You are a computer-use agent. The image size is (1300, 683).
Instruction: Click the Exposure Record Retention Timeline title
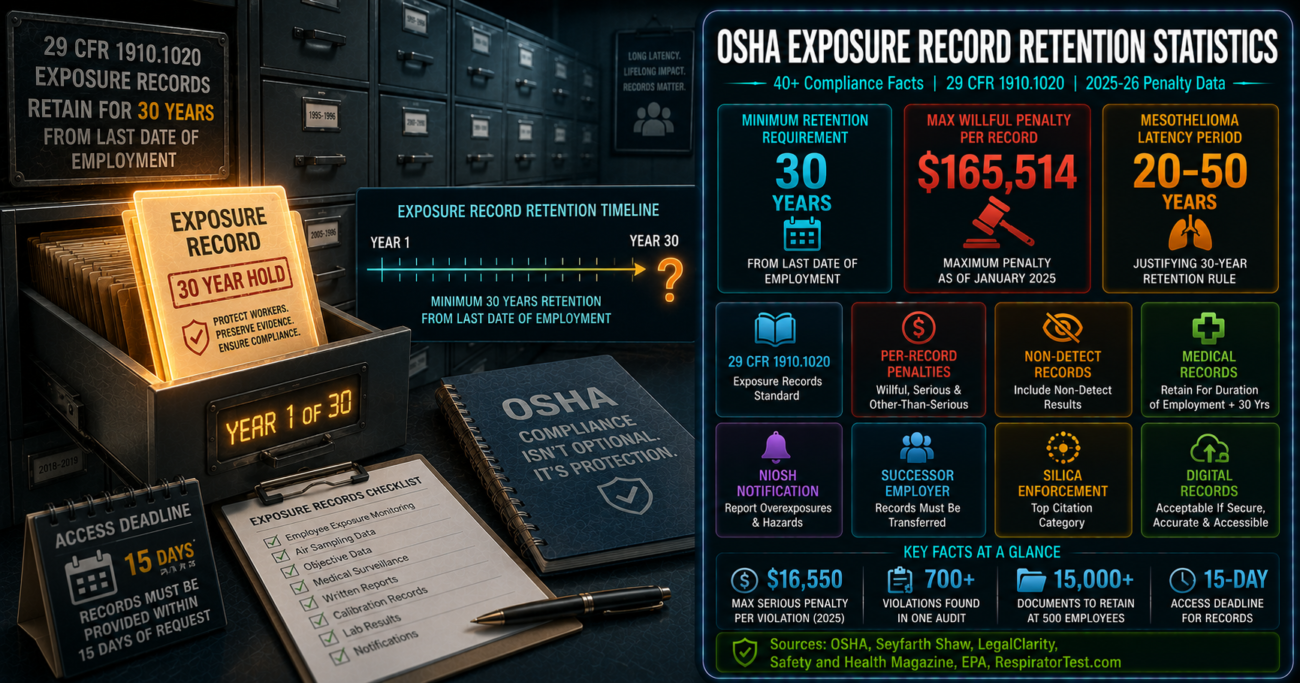point(528,211)
